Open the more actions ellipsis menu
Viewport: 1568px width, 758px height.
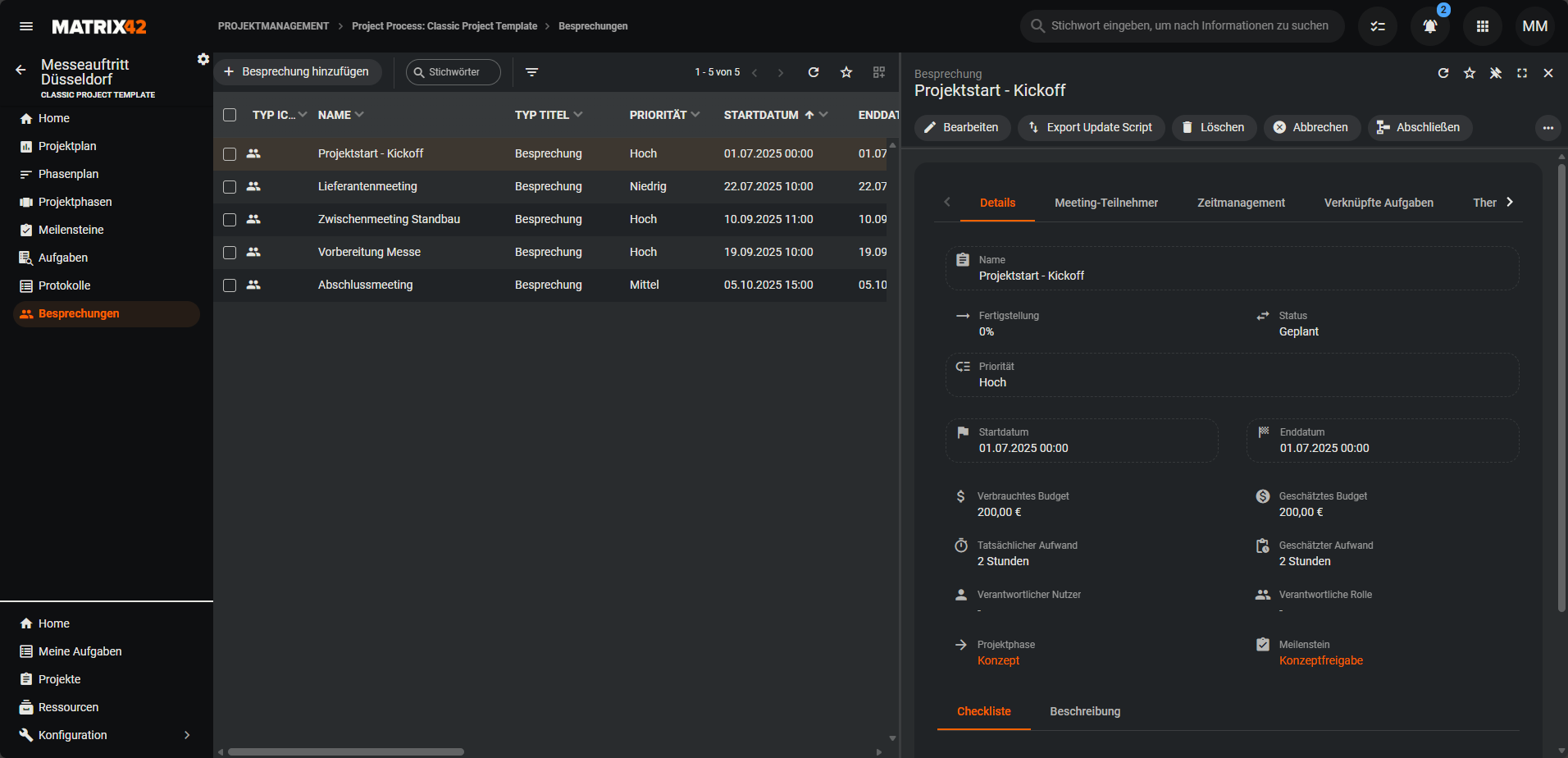[1547, 128]
